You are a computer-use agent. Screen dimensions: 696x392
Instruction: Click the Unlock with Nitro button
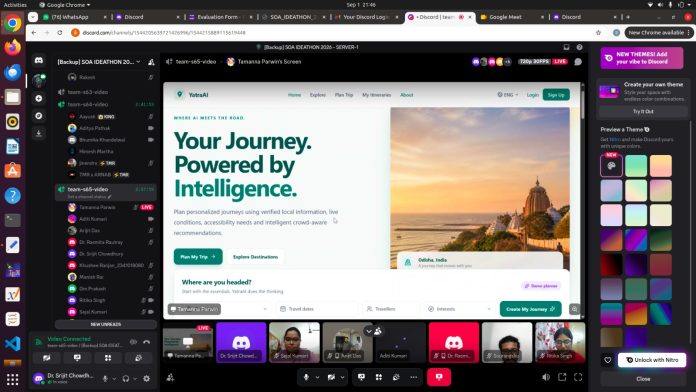point(652,360)
